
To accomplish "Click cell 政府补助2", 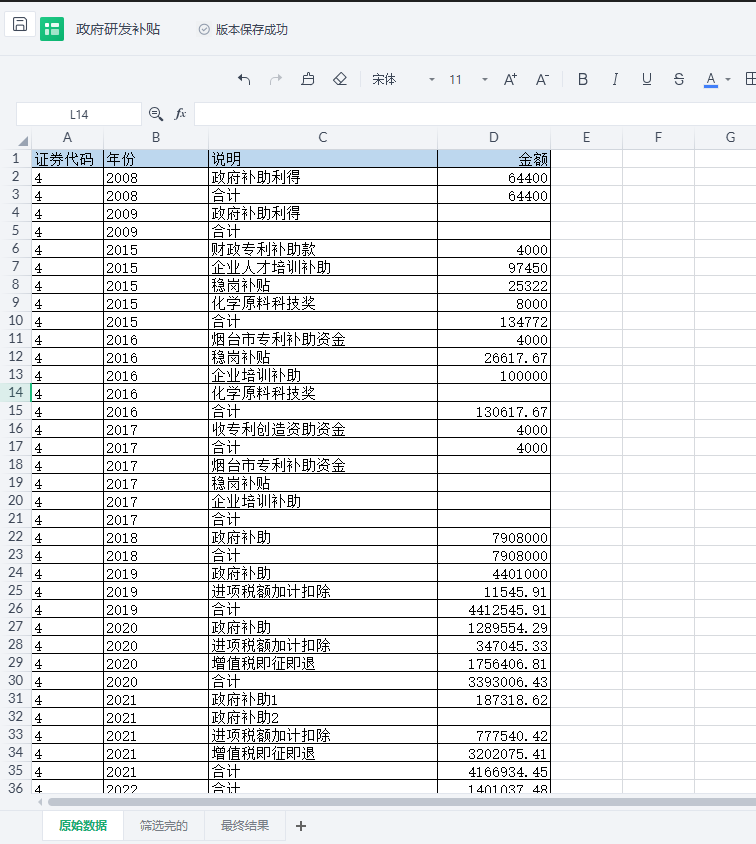I will [323, 717].
